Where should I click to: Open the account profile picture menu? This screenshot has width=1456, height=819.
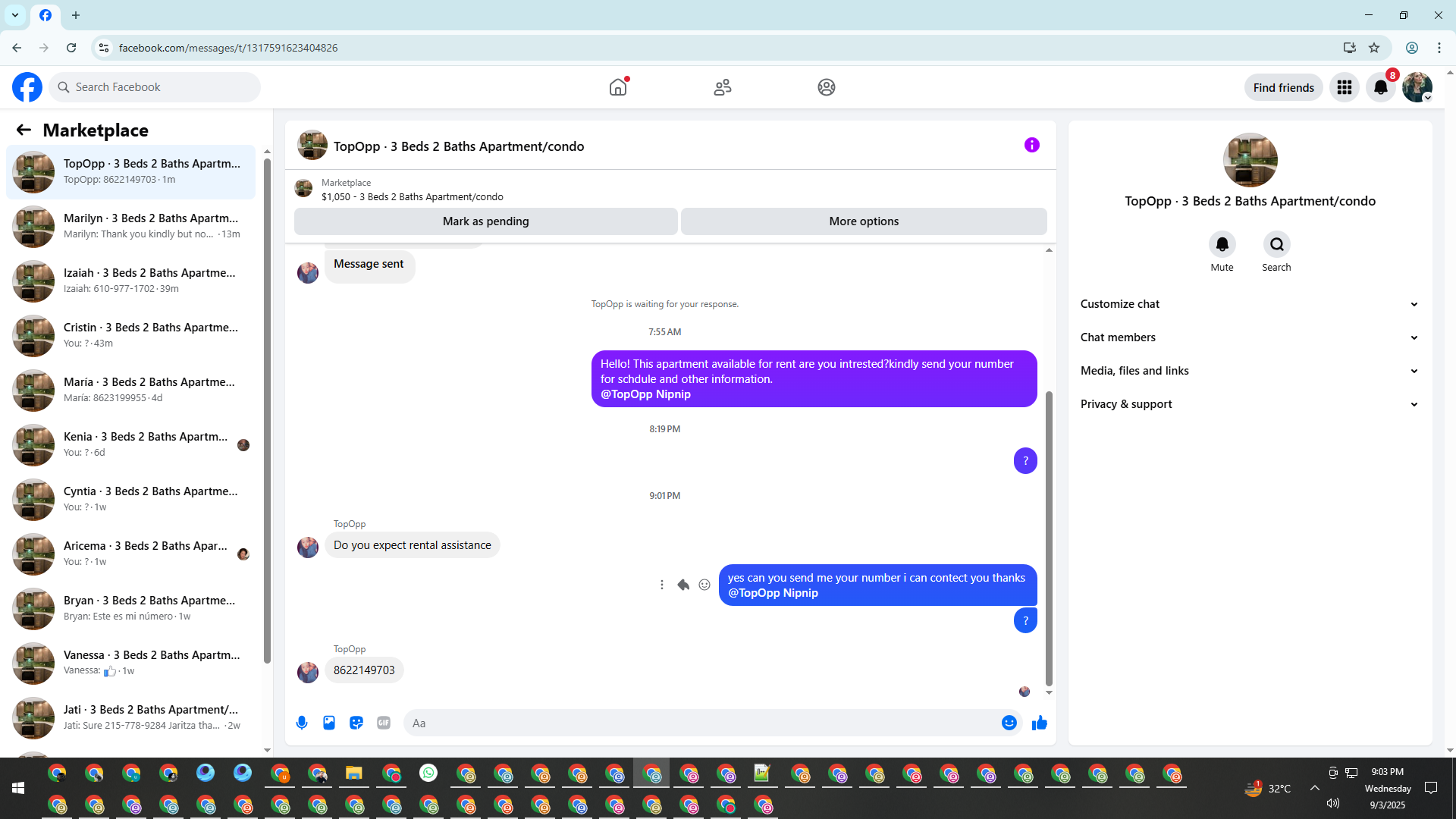coord(1417,87)
